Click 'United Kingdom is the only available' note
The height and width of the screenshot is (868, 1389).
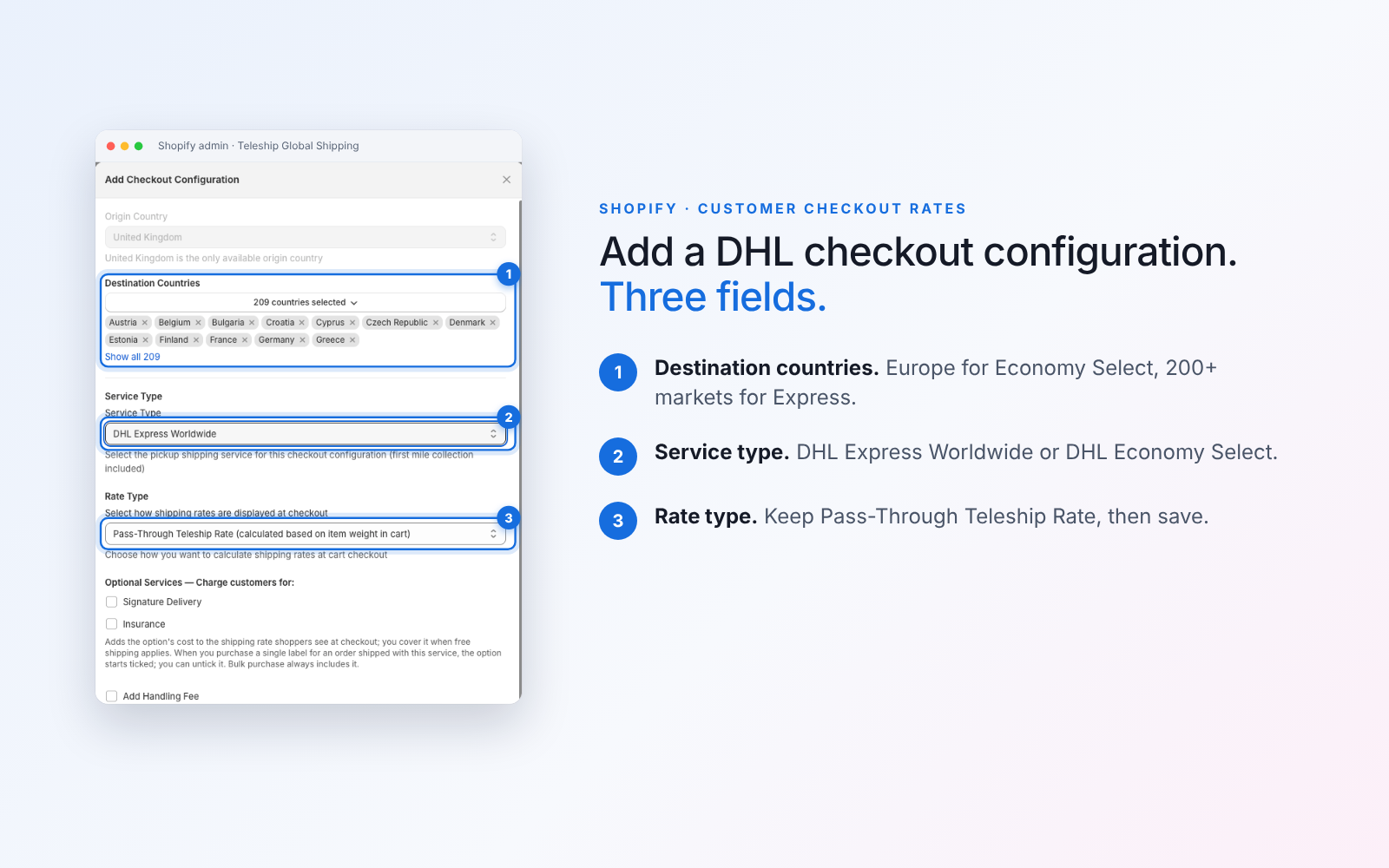coord(214,259)
